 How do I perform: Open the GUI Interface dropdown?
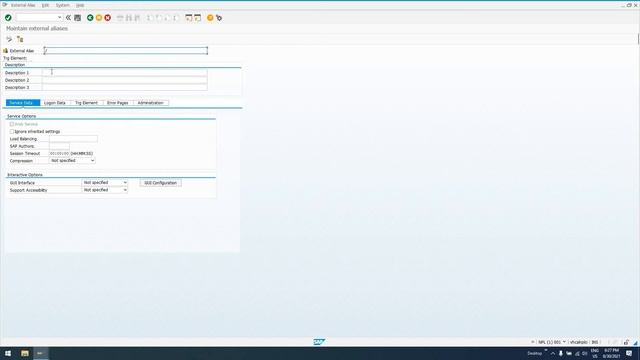pos(125,182)
